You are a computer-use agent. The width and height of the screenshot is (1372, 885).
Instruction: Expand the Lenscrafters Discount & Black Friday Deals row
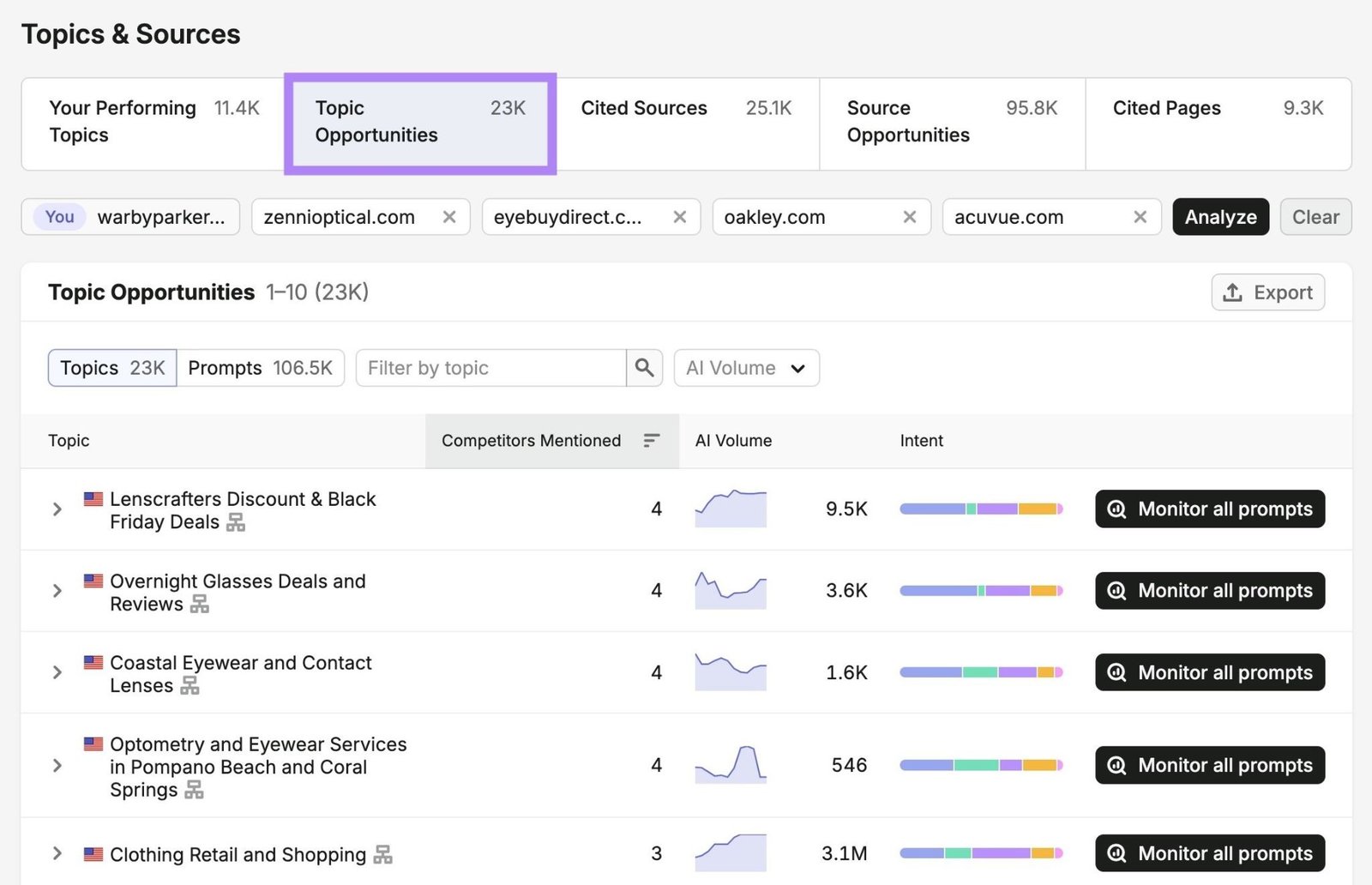[57, 509]
